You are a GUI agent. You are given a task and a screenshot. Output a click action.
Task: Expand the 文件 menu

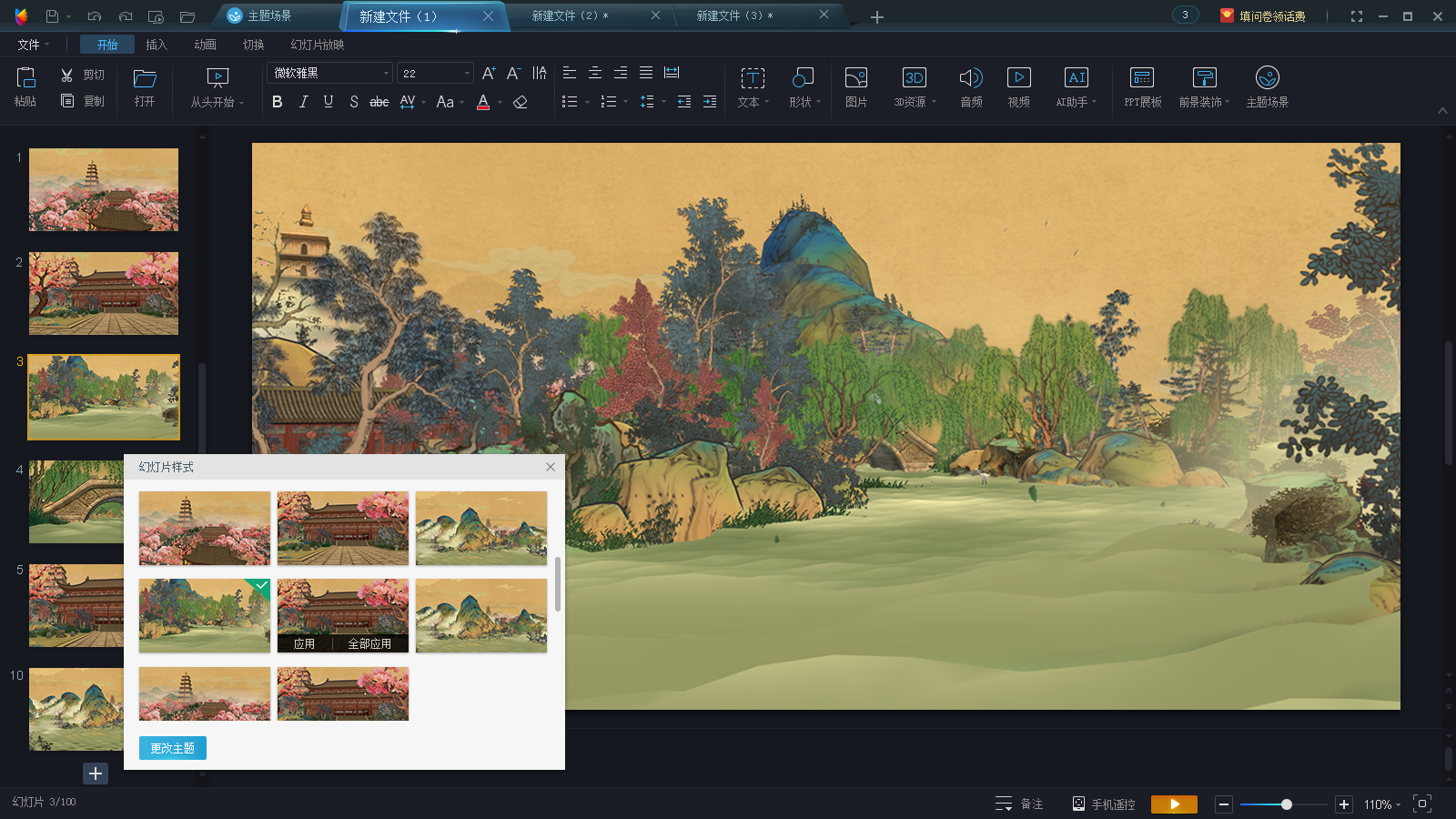[34, 45]
